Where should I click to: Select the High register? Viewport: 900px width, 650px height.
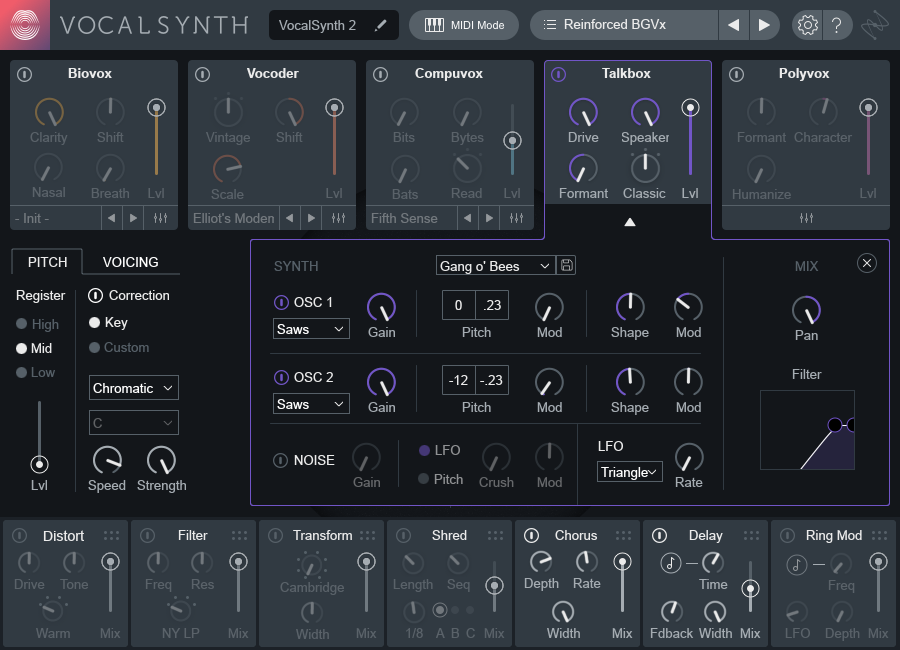click(38, 324)
